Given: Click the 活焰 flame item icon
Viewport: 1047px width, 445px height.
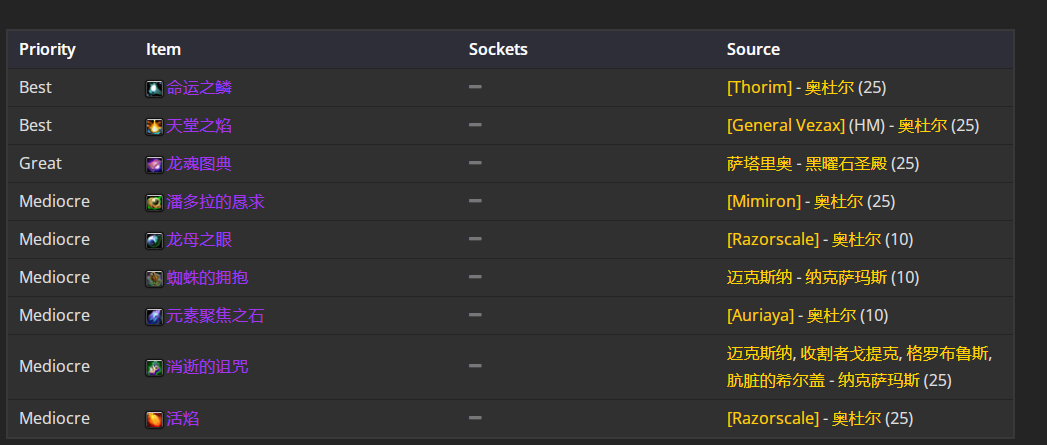Looking at the screenshot, I should tap(154, 420).
